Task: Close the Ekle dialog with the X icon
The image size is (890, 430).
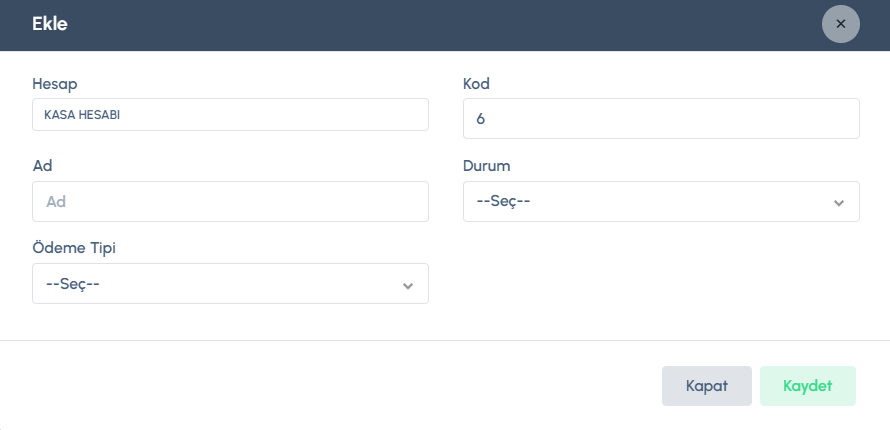Action: point(840,24)
